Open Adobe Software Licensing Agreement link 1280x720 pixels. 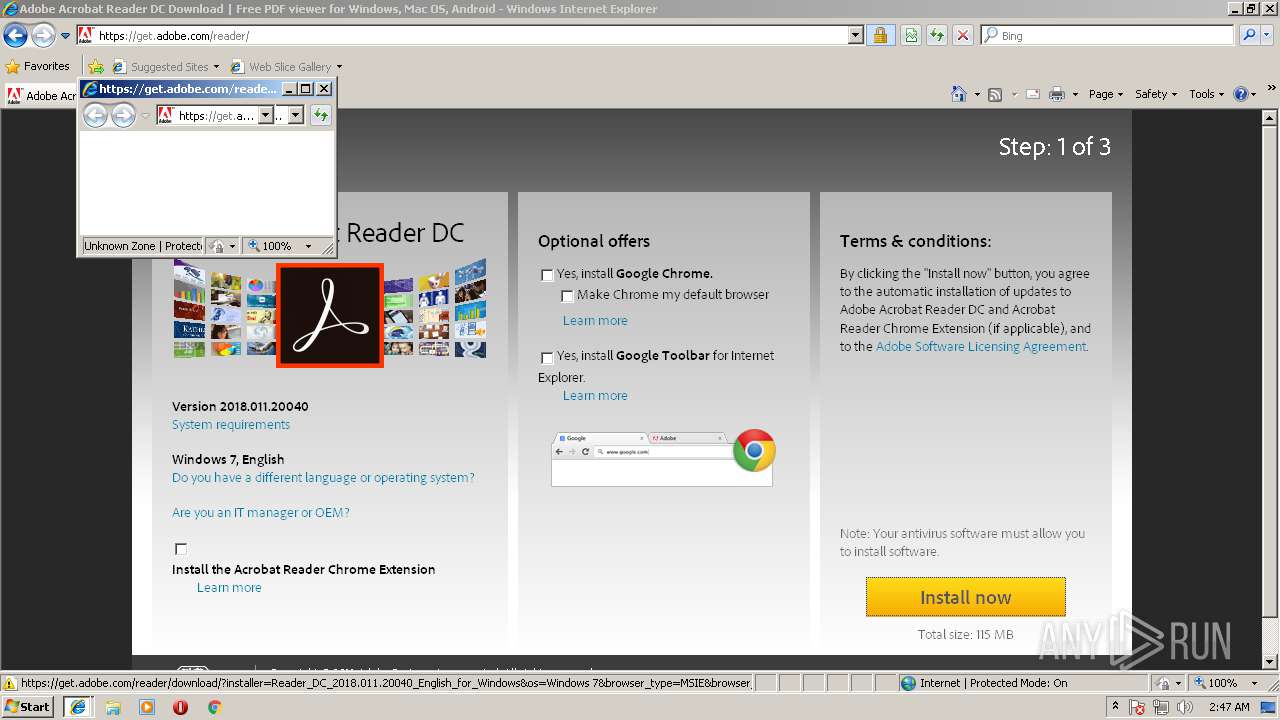[981, 347]
